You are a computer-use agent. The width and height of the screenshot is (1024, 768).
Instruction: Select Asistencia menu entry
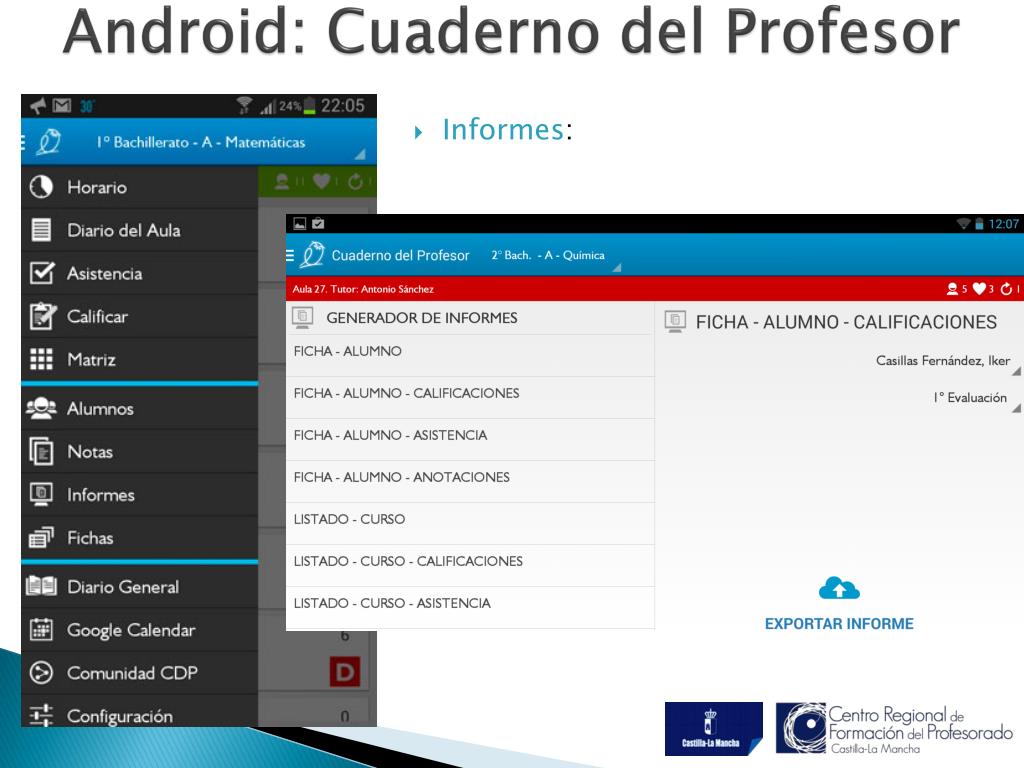point(140,273)
